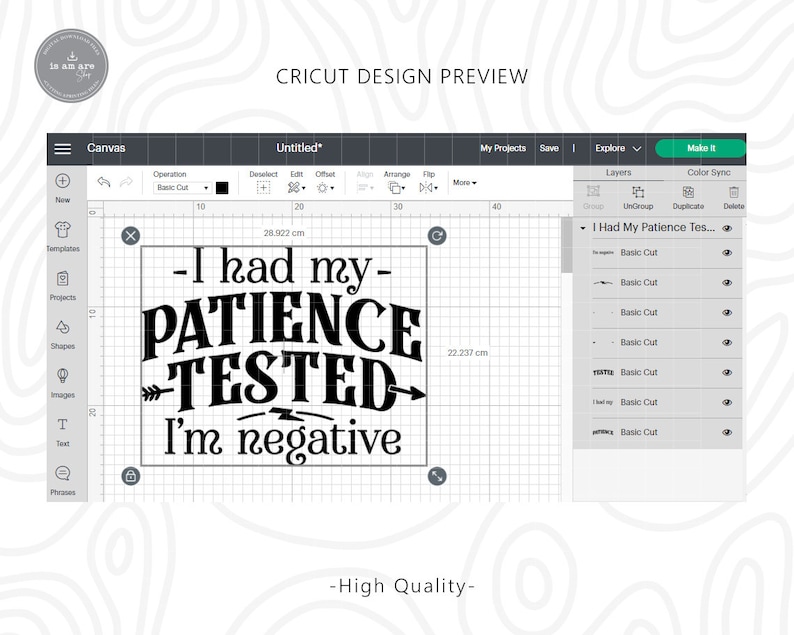Click the Canvas label

(106, 148)
